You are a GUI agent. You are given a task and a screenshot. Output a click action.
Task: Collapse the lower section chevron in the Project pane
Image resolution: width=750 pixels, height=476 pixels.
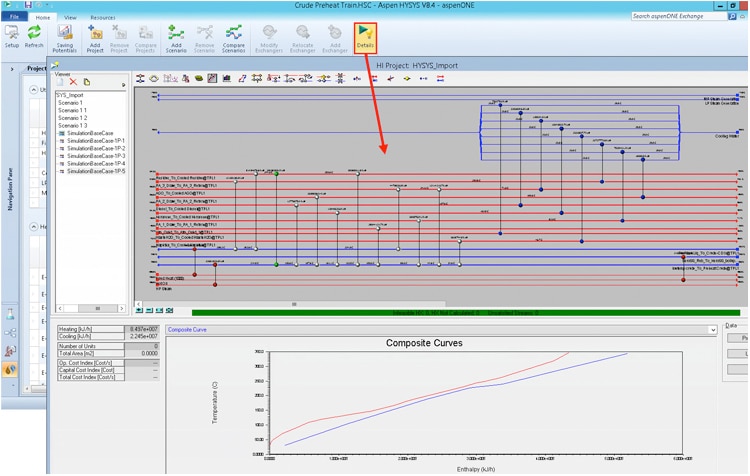[x=33, y=226]
